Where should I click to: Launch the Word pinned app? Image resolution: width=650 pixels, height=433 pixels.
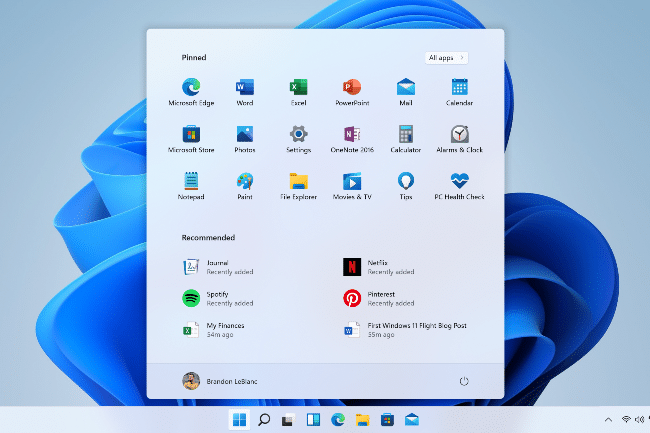[x=245, y=87]
